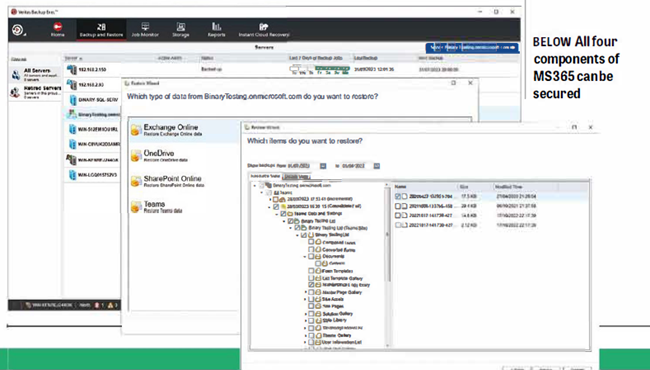Click the Last Backup column header
This screenshot has width=650, height=370.
[x=366, y=58]
